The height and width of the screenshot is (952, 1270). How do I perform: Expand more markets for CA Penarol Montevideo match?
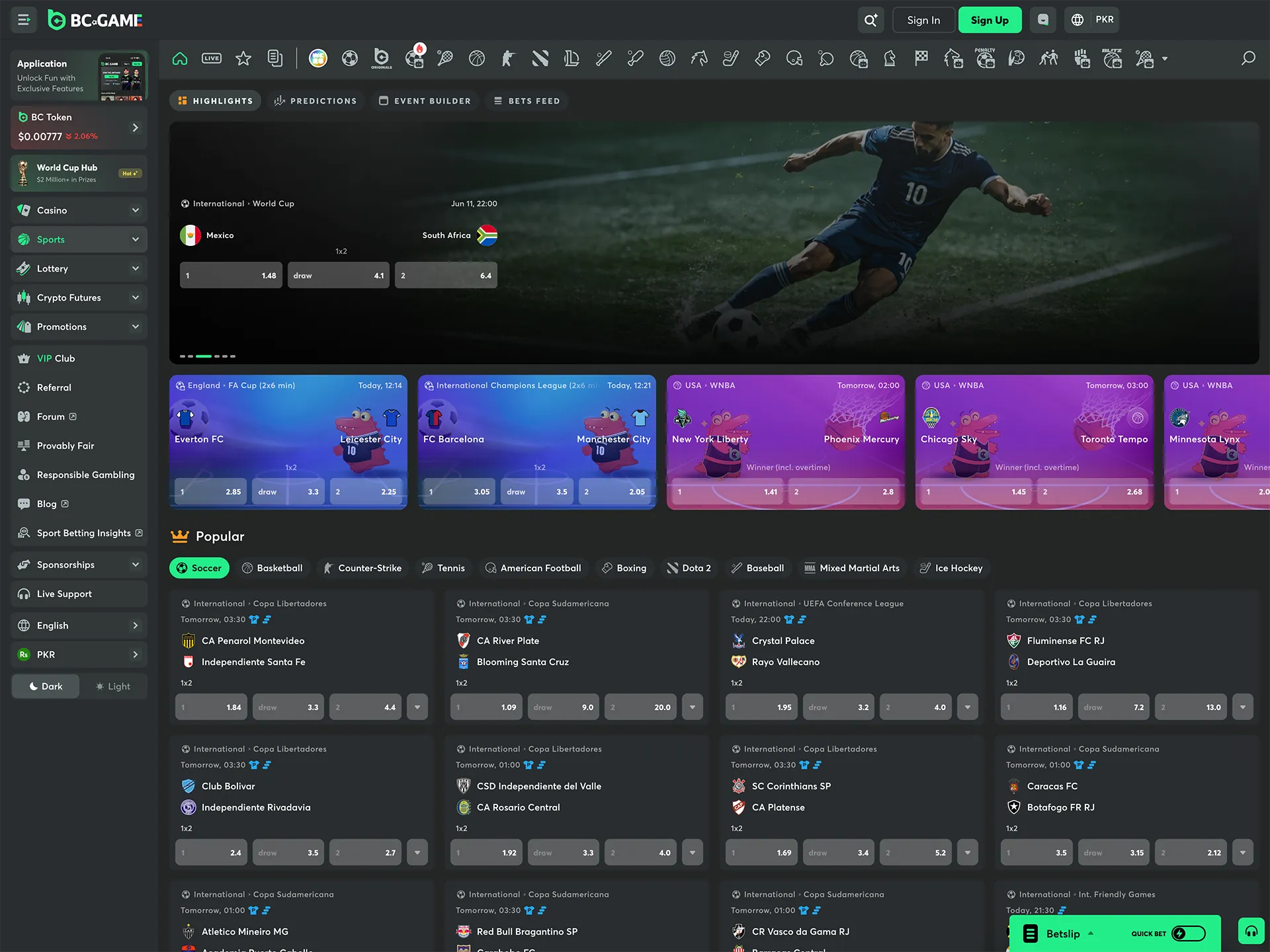(x=417, y=707)
